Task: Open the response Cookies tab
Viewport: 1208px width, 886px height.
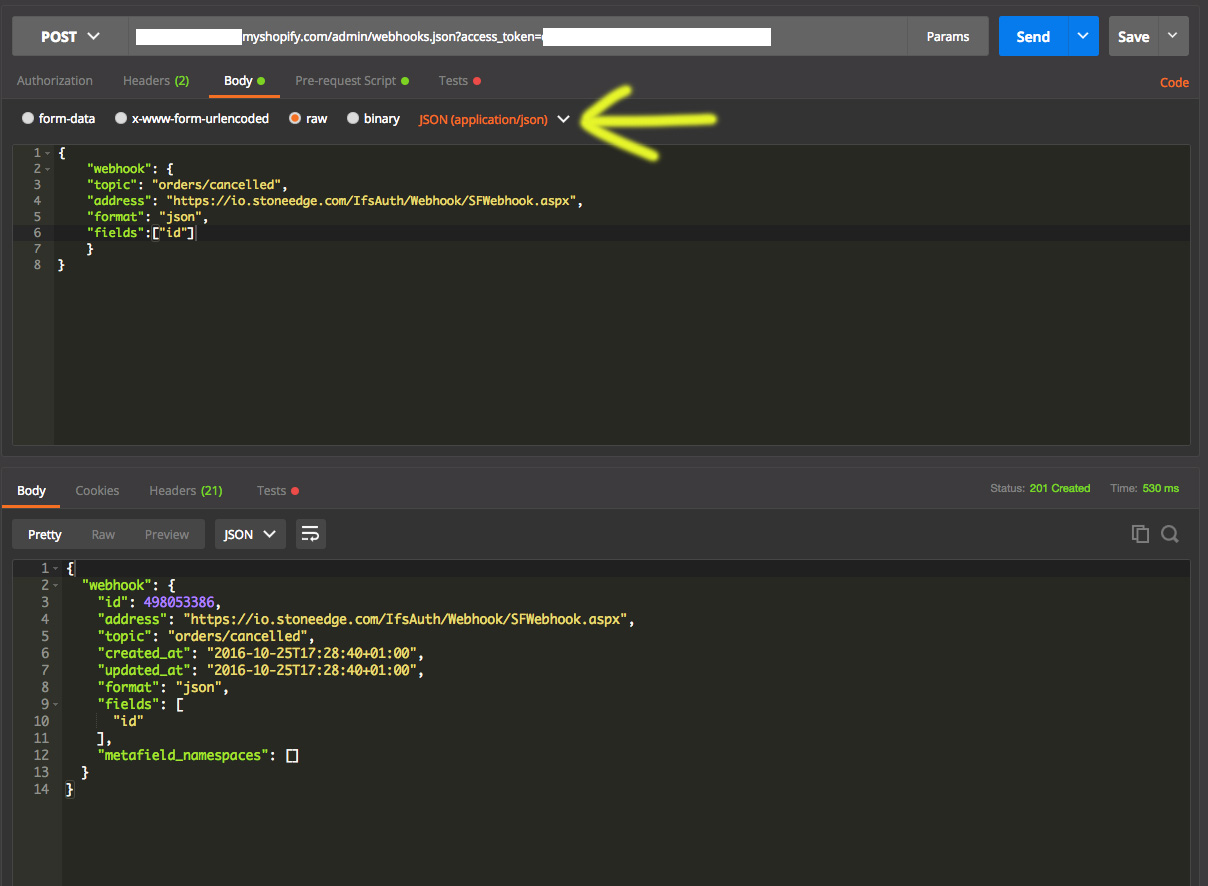Action: coord(97,490)
